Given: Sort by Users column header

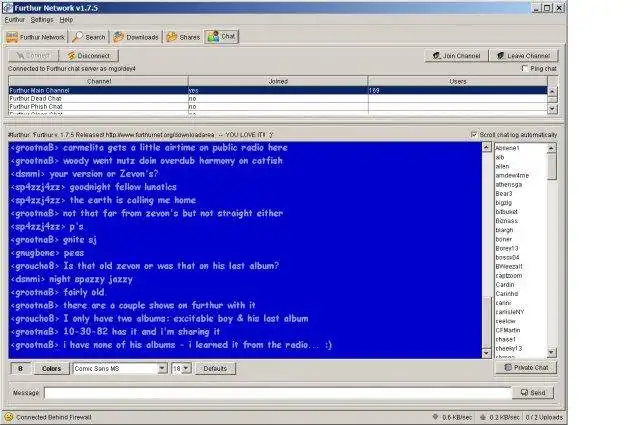Looking at the screenshot, I should (x=458, y=81).
